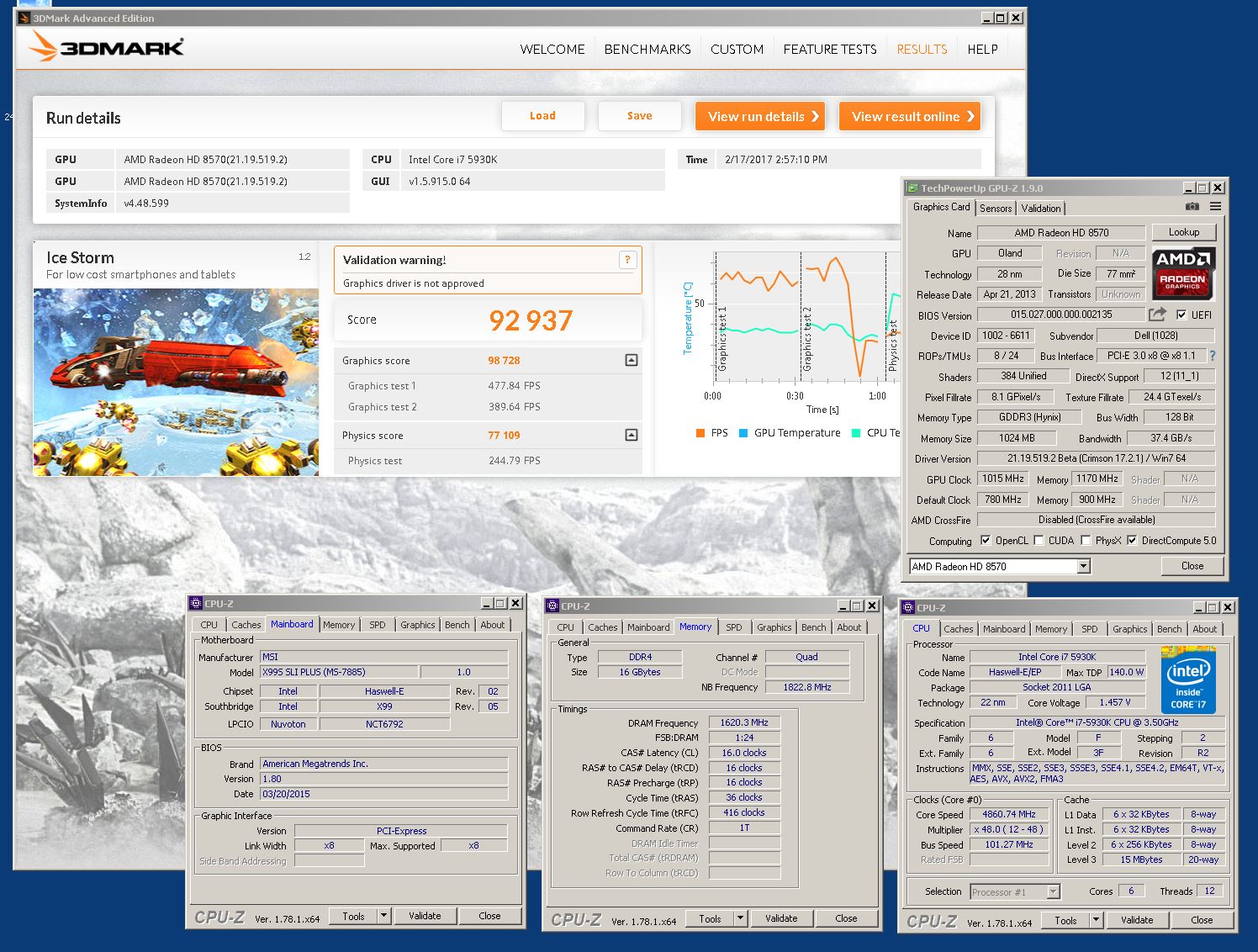1258x952 pixels.
Task: Open the CUSTOM menu in 3DMark
Action: pyautogui.click(x=737, y=50)
